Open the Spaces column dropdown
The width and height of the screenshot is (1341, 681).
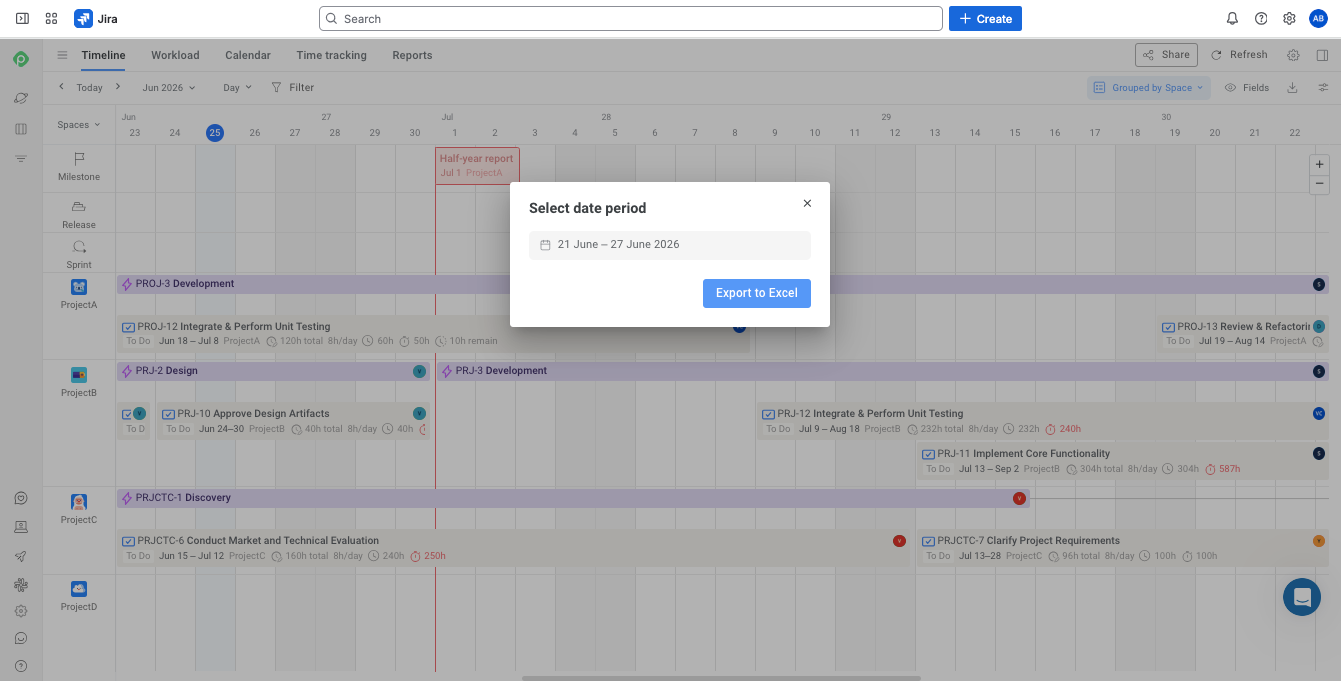[x=78, y=125]
